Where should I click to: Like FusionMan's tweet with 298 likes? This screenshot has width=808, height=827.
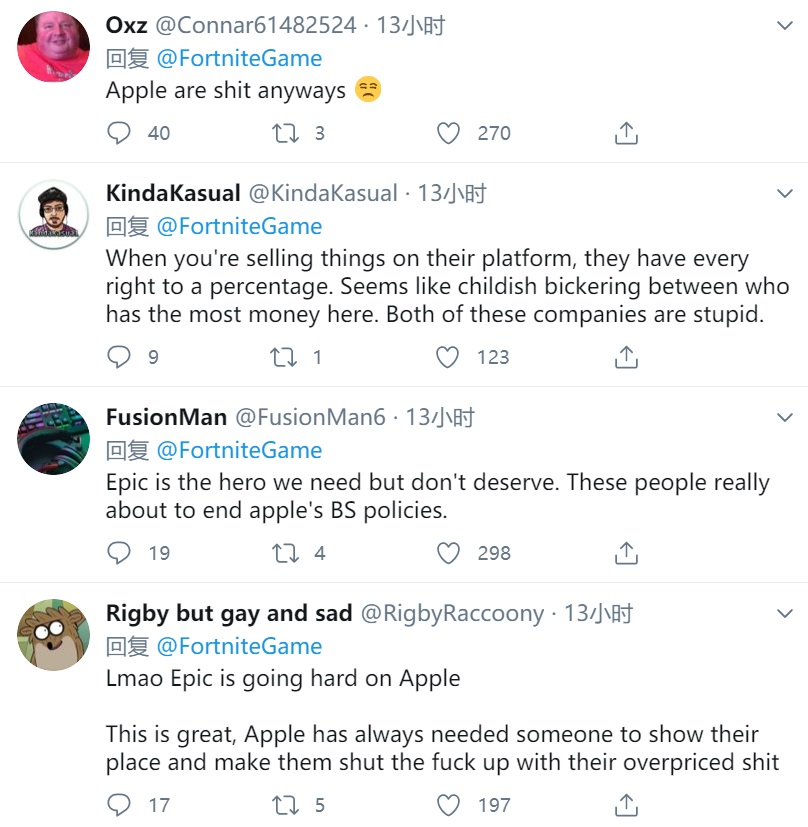[449, 553]
